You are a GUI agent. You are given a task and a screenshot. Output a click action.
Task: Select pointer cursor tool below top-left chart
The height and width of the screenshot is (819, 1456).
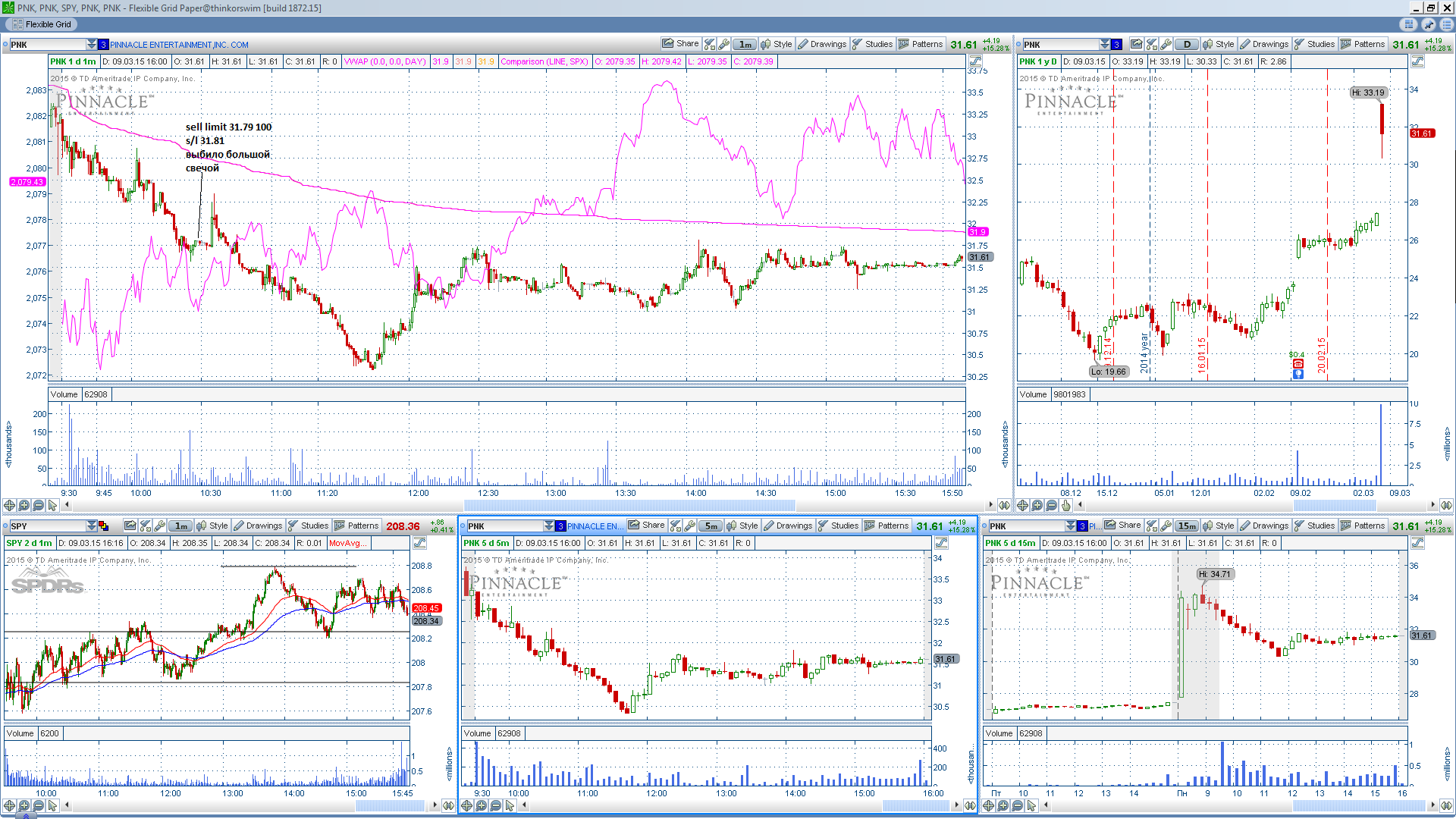pos(52,505)
